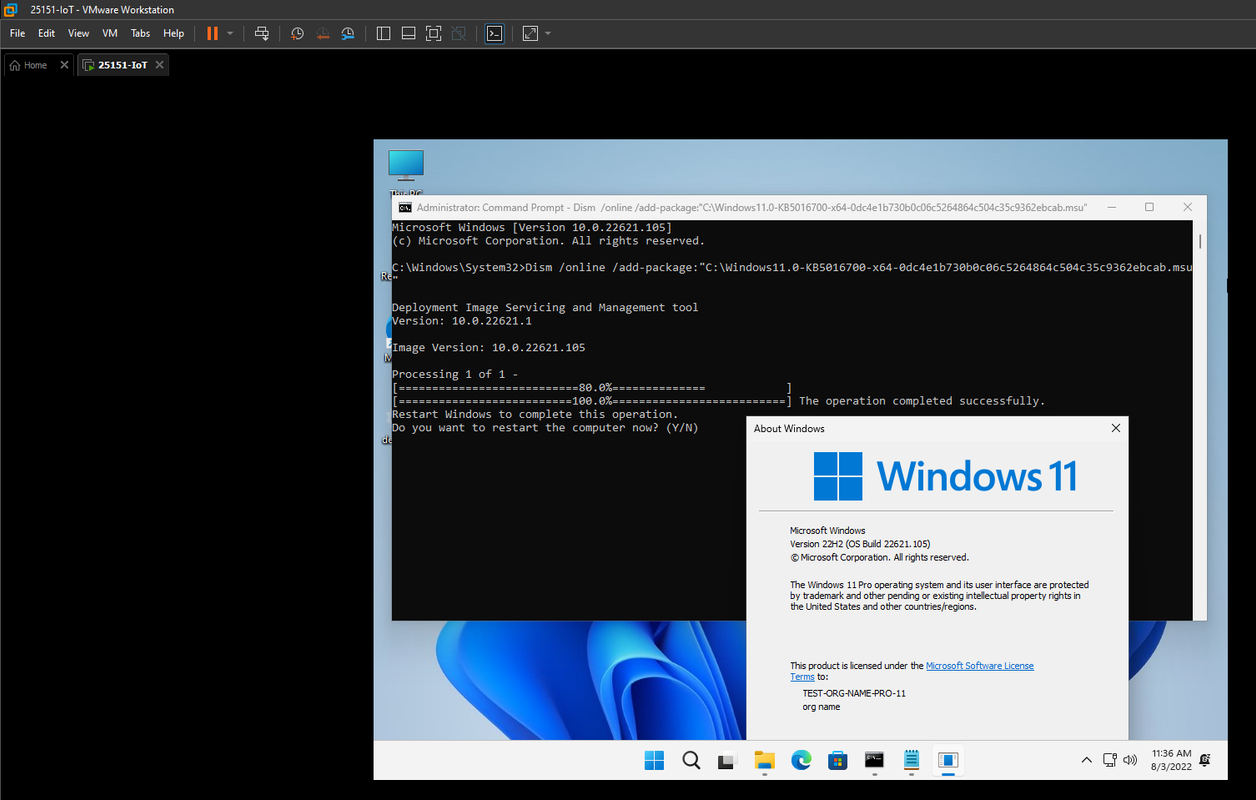The height and width of the screenshot is (800, 1256).
Task: Open taskbar Search
Action: click(x=691, y=760)
